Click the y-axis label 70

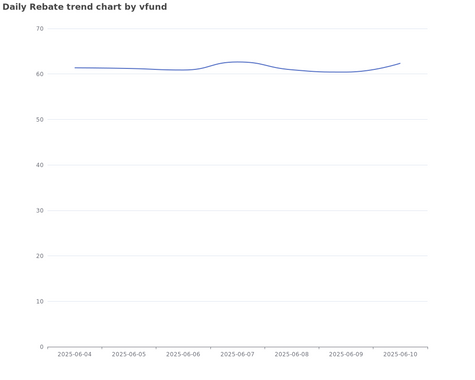coord(40,29)
